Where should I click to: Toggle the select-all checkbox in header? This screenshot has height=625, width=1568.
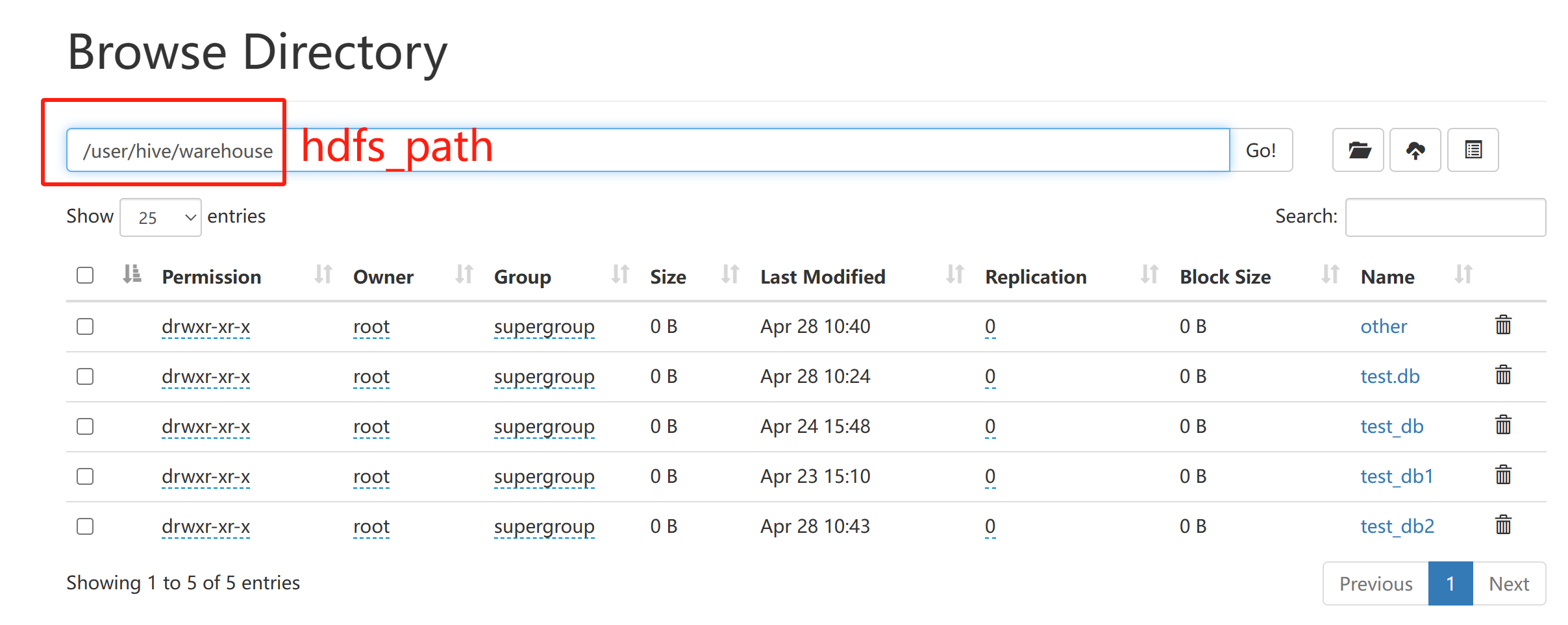pyautogui.click(x=85, y=275)
